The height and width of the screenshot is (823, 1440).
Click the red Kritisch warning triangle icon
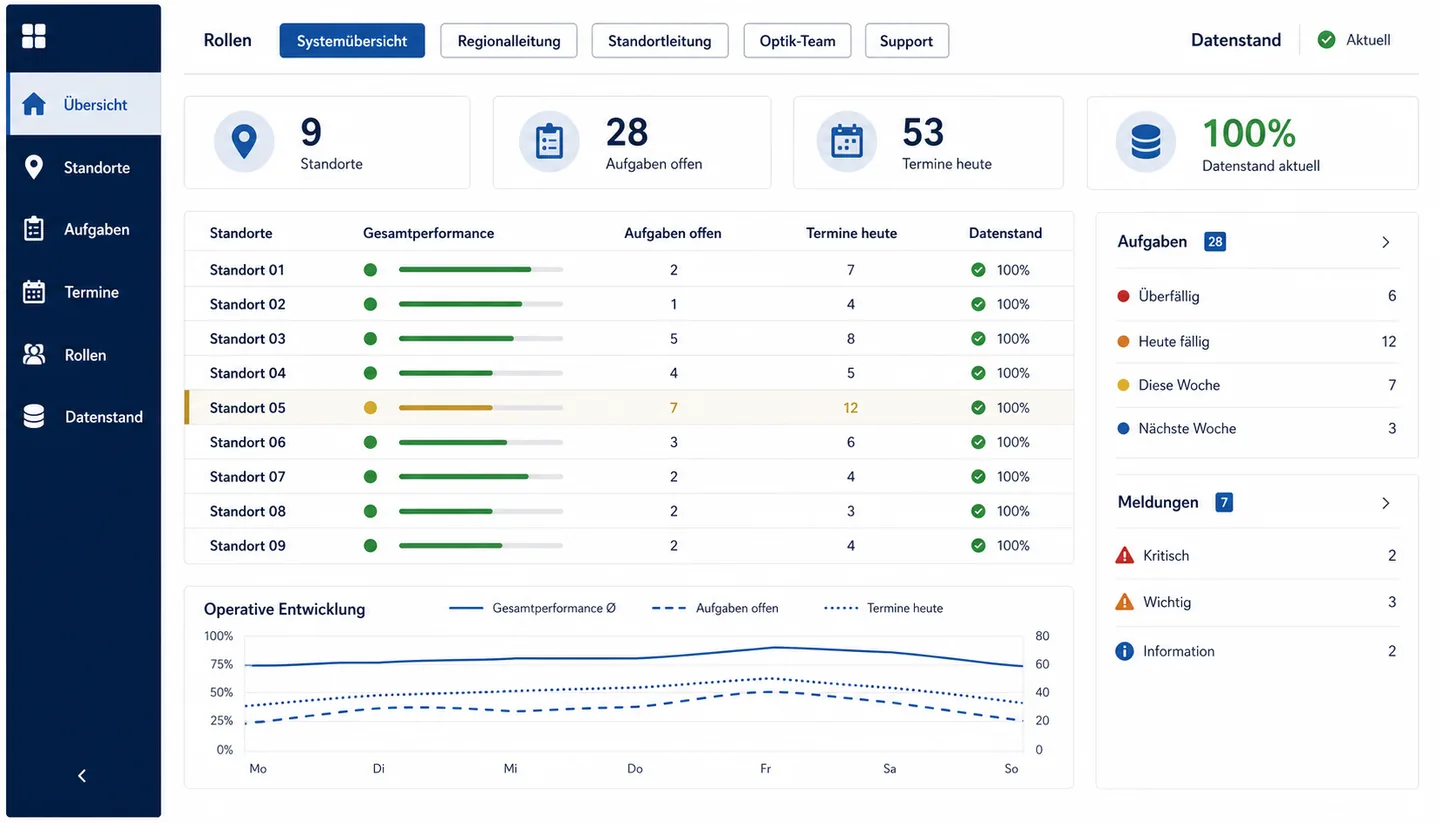tap(1124, 555)
